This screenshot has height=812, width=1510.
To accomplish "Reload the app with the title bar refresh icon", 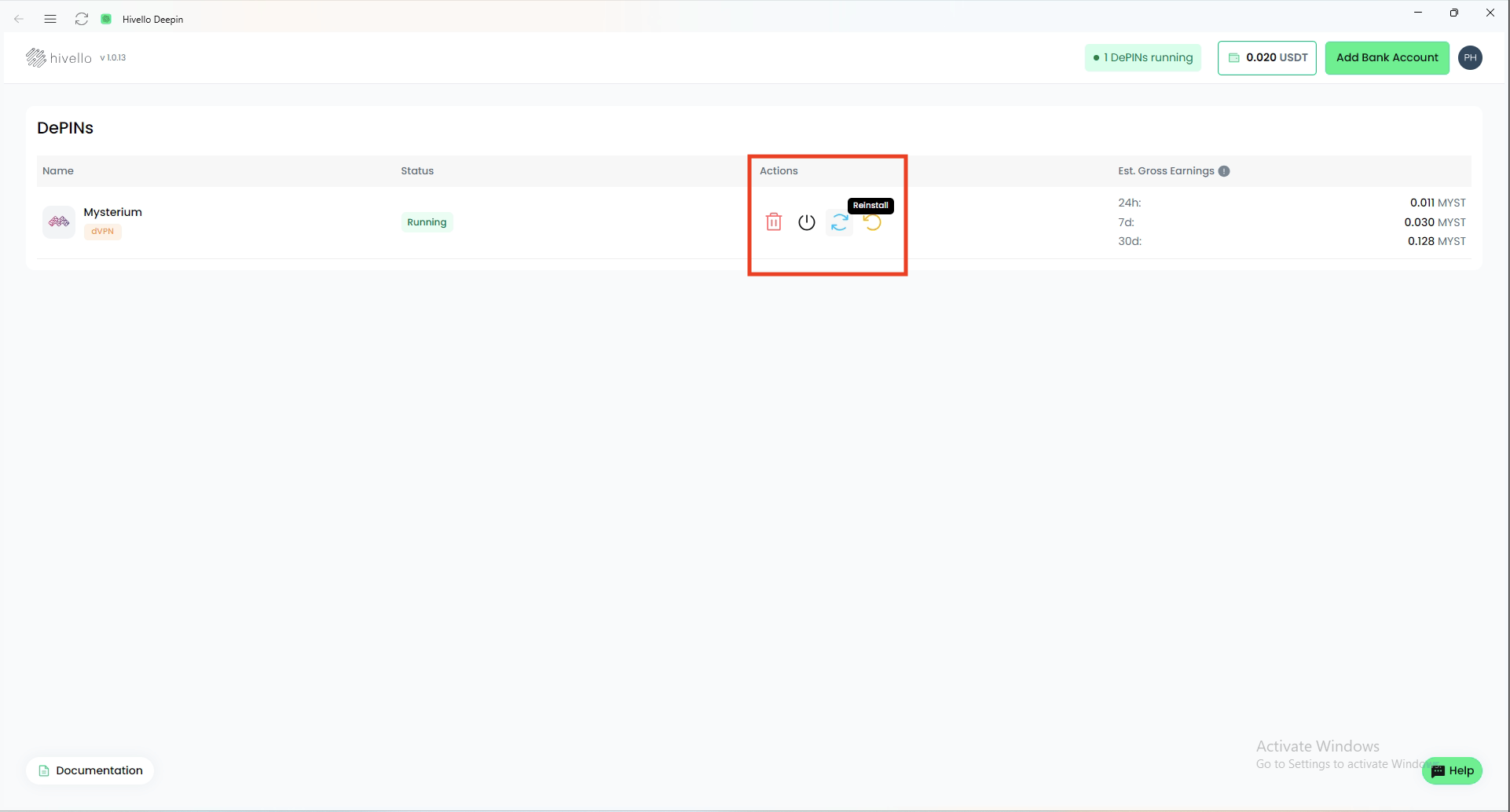I will [x=82, y=19].
